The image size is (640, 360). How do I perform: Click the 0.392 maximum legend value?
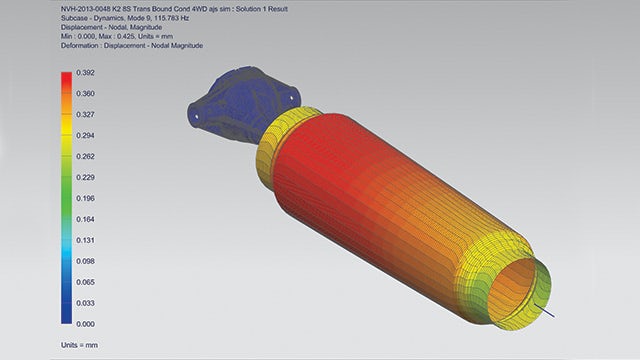click(85, 73)
